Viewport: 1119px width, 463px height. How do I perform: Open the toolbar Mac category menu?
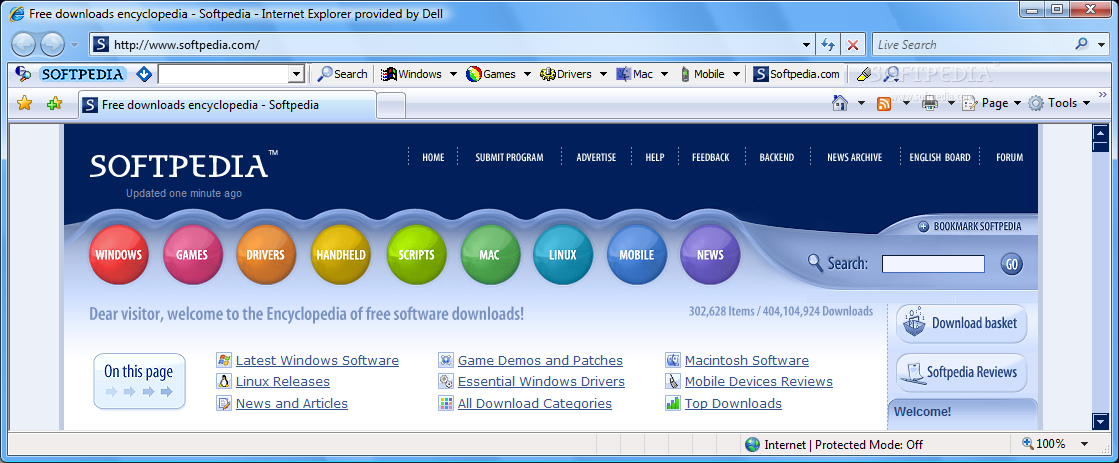click(x=642, y=73)
